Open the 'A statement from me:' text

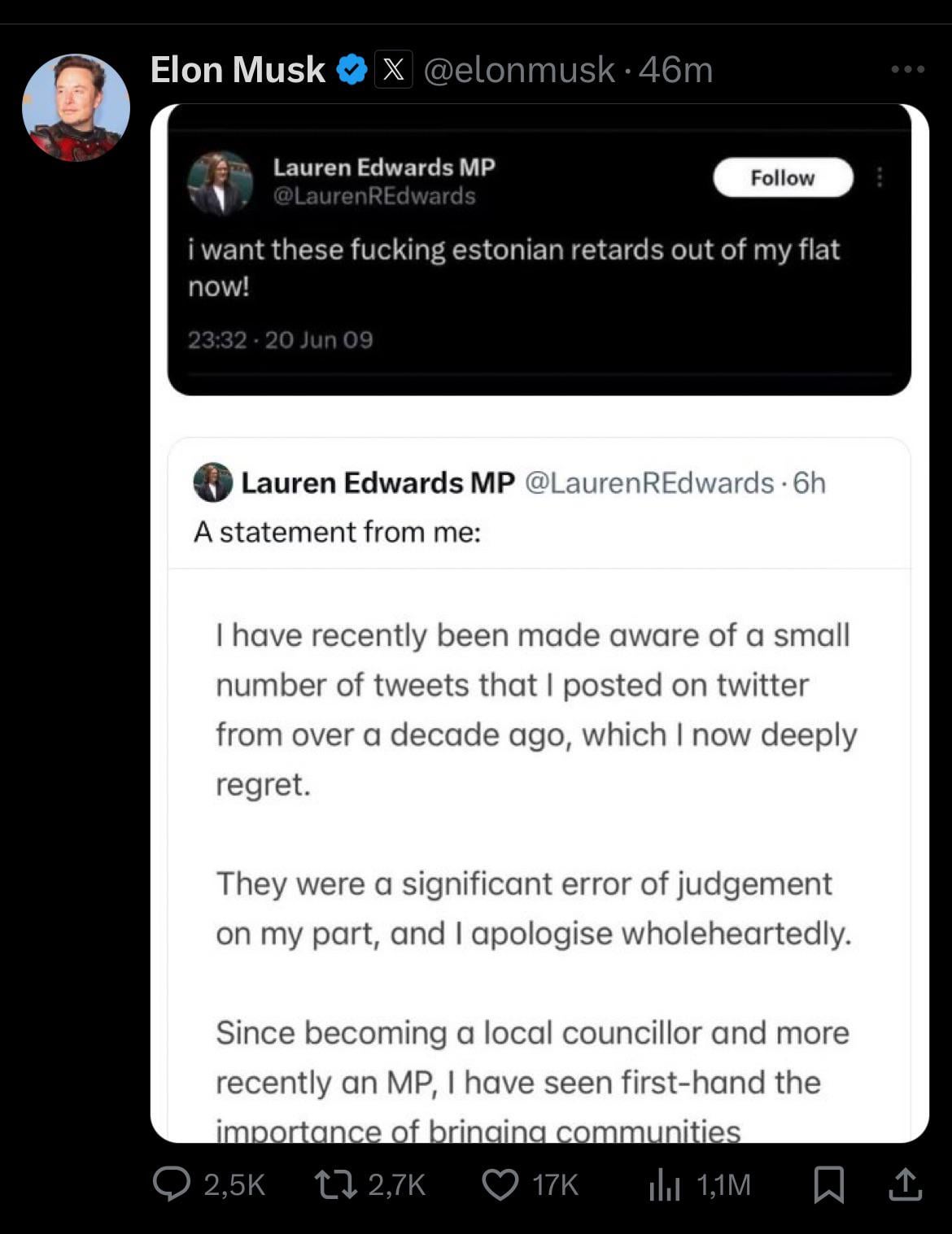[337, 532]
